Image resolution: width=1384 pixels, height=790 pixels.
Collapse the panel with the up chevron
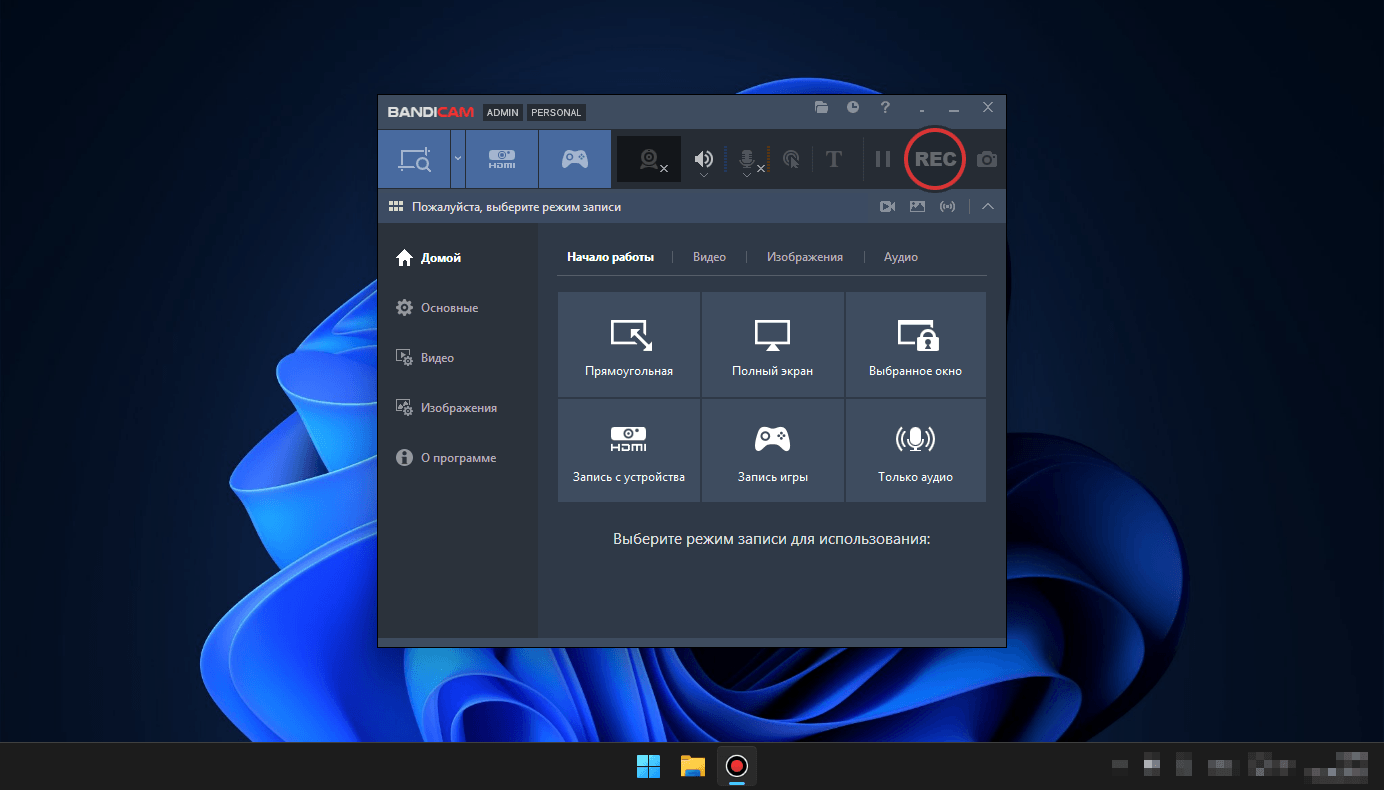(x=988, y=207)
